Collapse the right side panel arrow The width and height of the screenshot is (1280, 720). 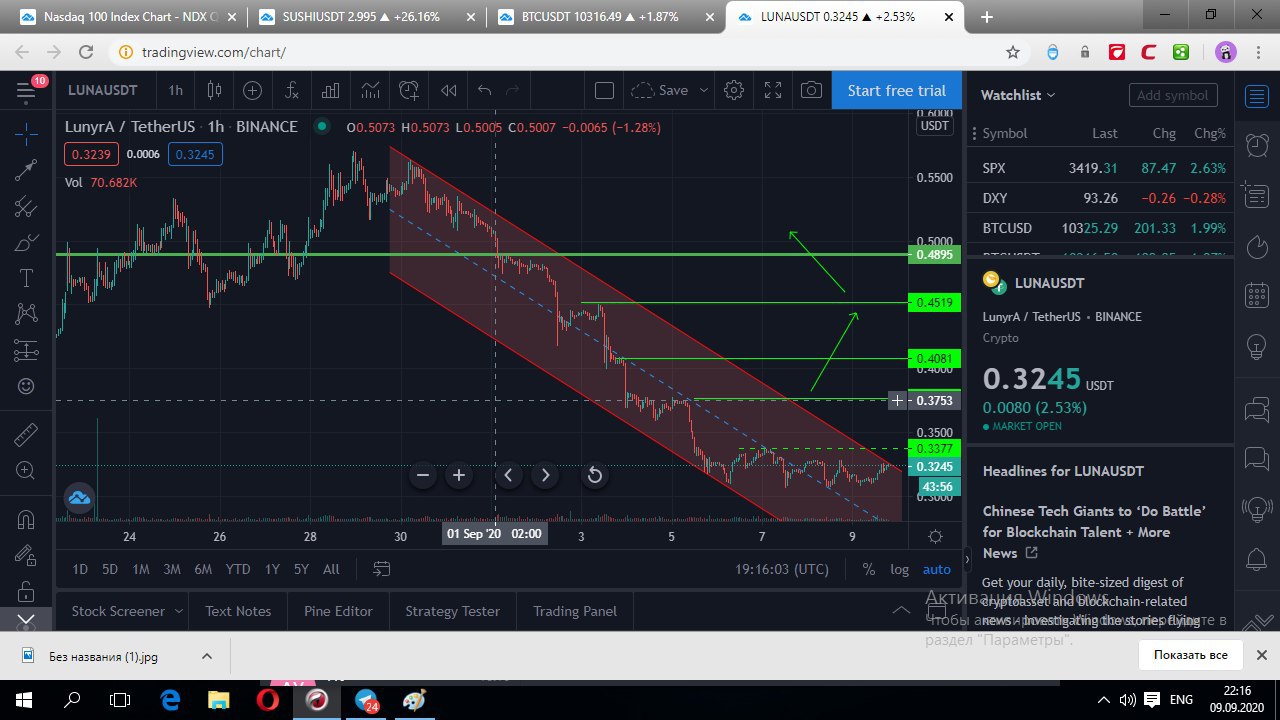point(966,559)
